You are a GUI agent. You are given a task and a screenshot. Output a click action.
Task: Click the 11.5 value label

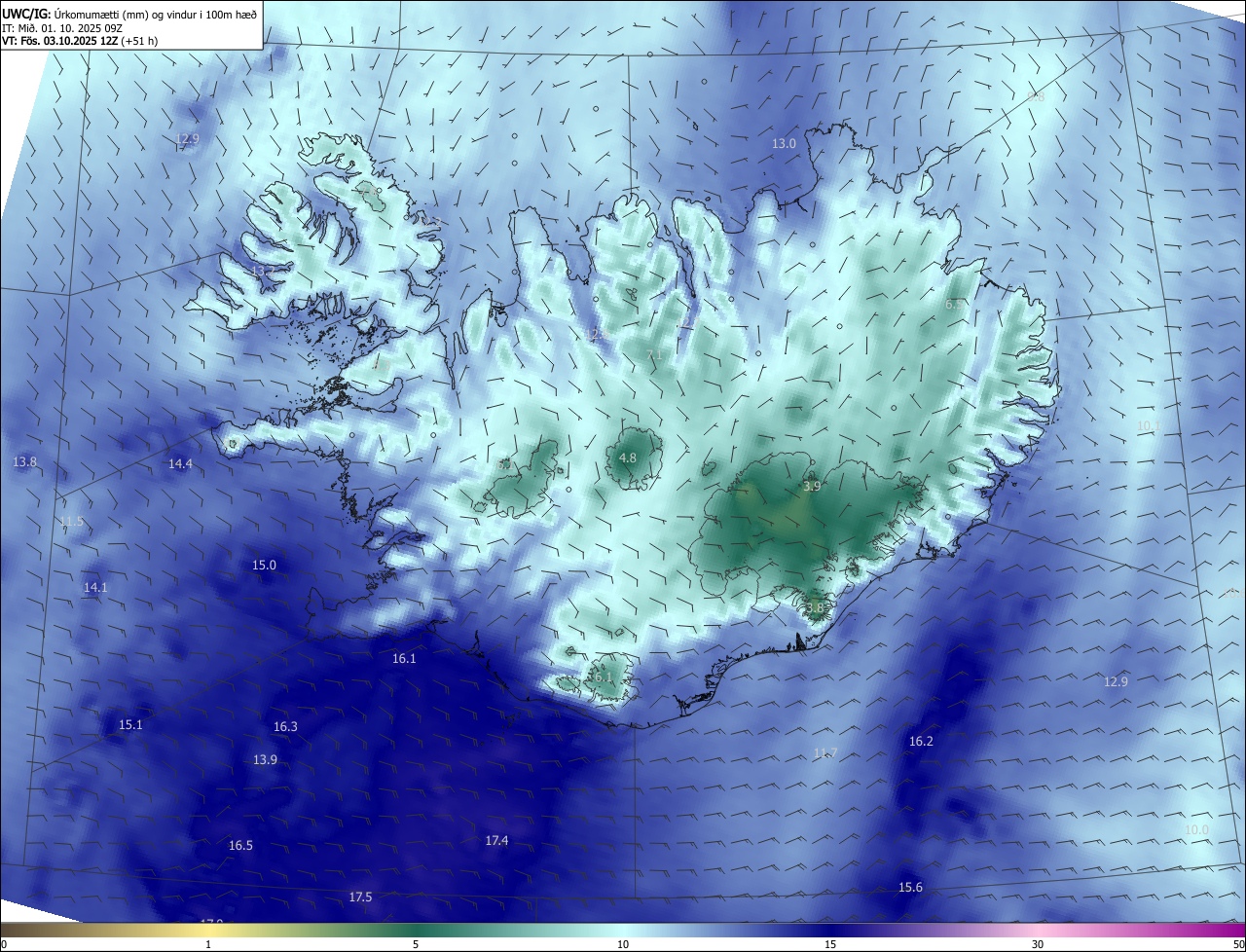pos(71,522)
